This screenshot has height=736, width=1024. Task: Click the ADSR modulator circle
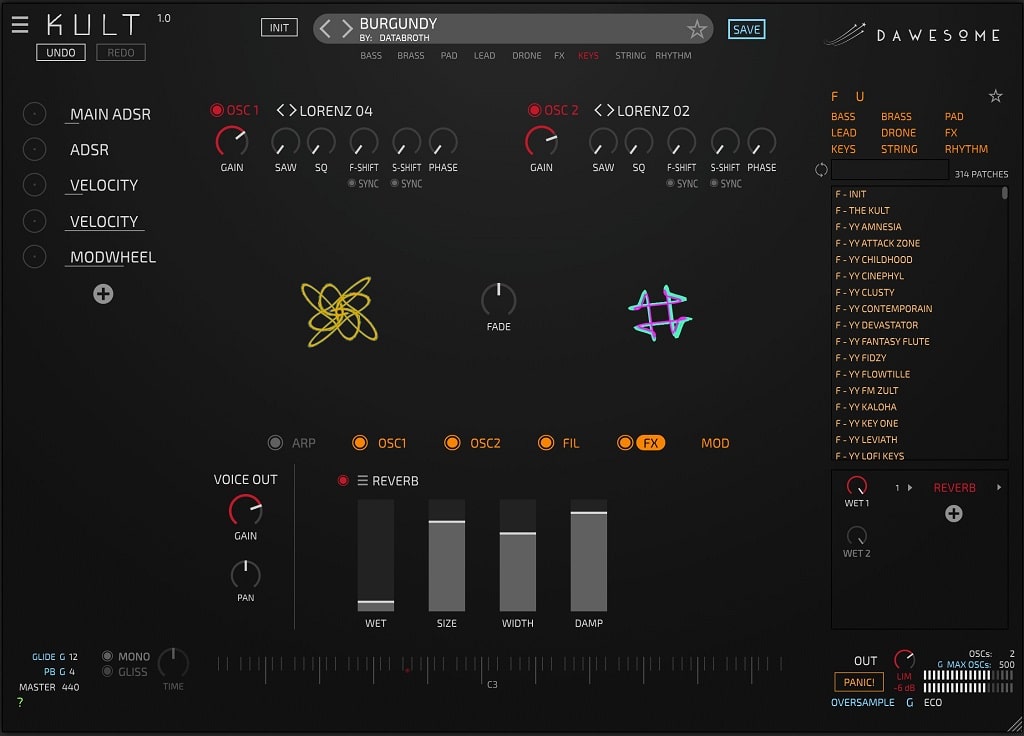click(x=35, y=150)
